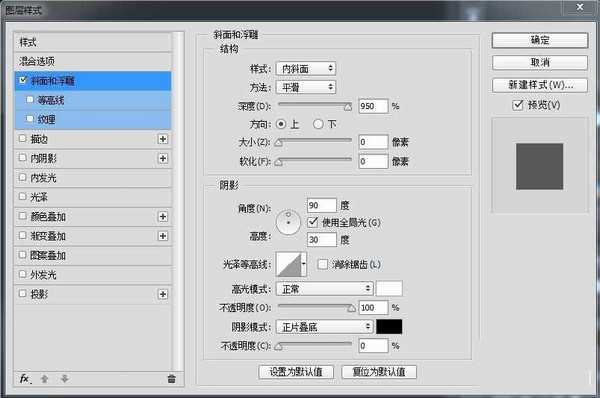Click the move effect down arrow
The width and height of the screenshot is (600, 398).
coord(64,379)
